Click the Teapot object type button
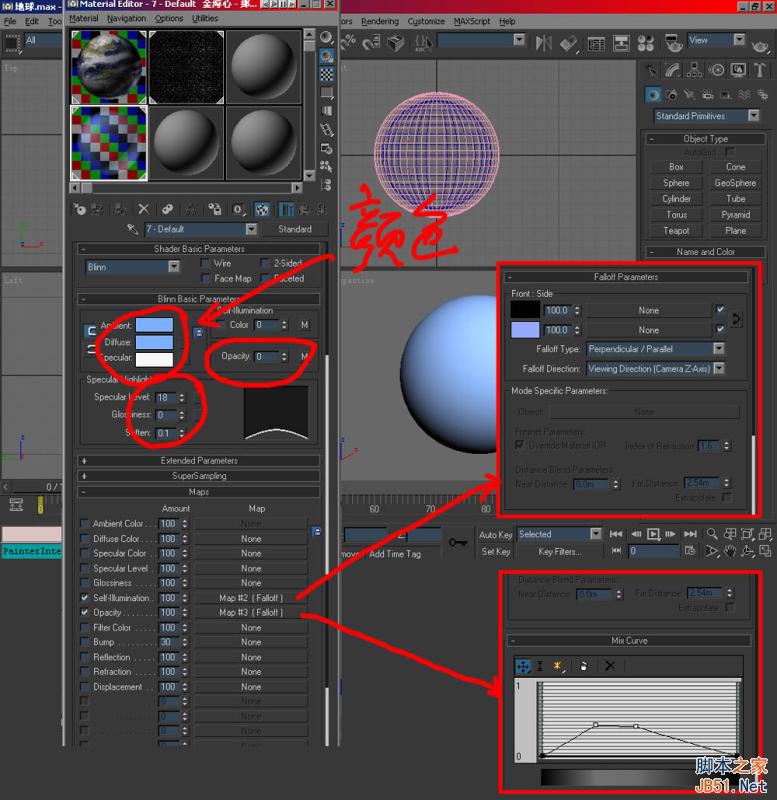Viewport: 777px width, 800px height. (x=676, y=231)
